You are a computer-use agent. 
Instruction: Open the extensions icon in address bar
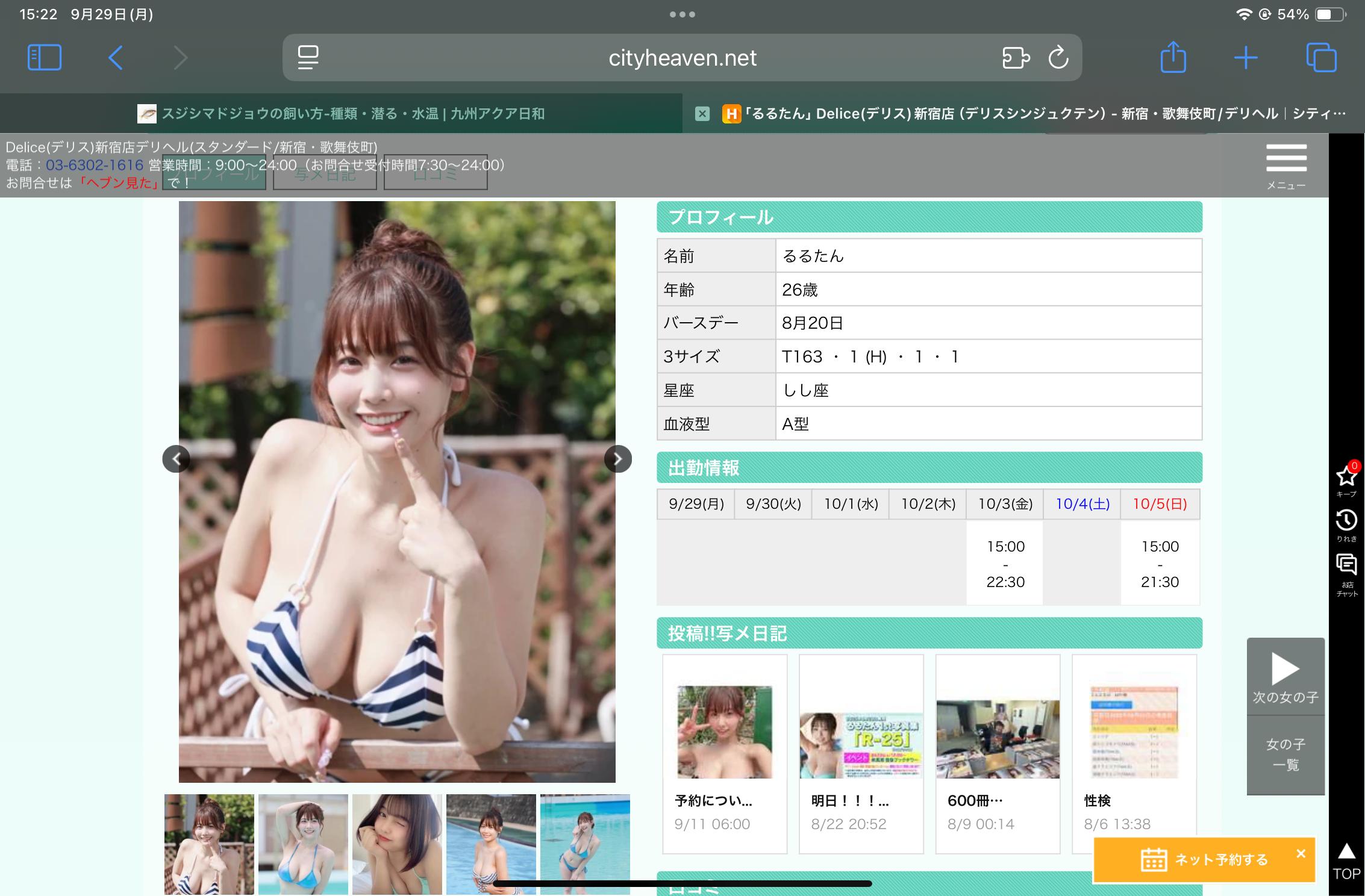pyautogui.click(x=1015, y=58)
